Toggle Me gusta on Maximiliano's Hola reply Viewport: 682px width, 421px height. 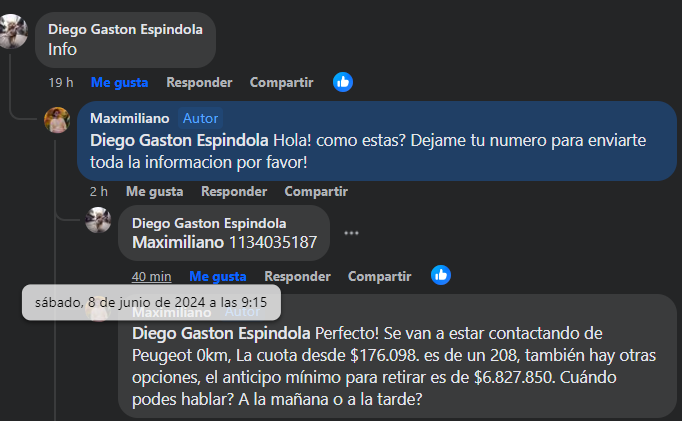(x=154, y=191)
